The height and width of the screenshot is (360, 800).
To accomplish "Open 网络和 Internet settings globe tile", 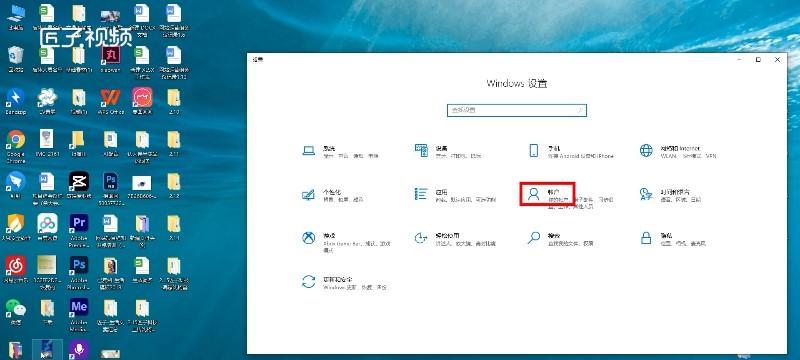I will pos(678,151).
